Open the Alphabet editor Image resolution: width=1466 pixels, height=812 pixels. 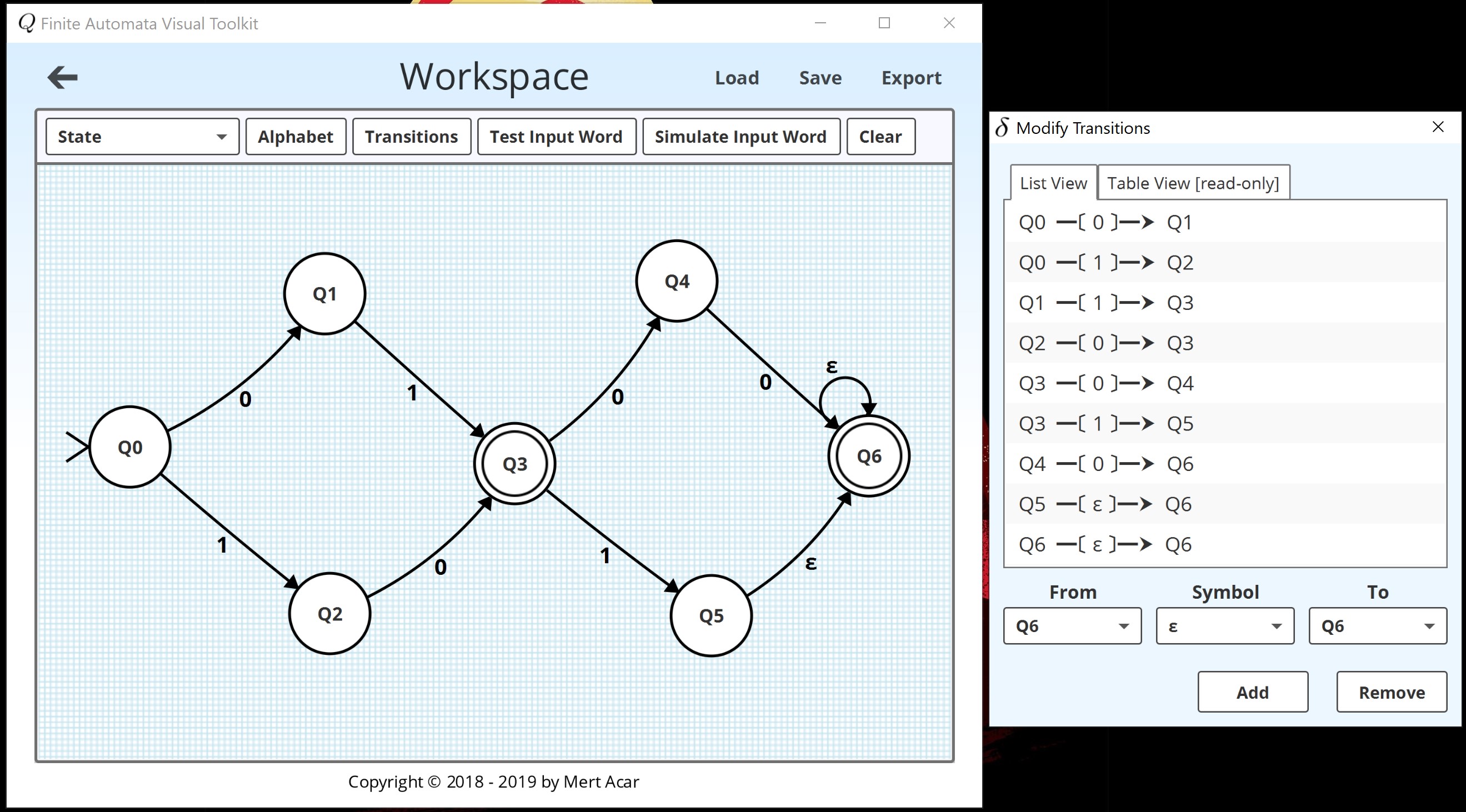(296, 137)
